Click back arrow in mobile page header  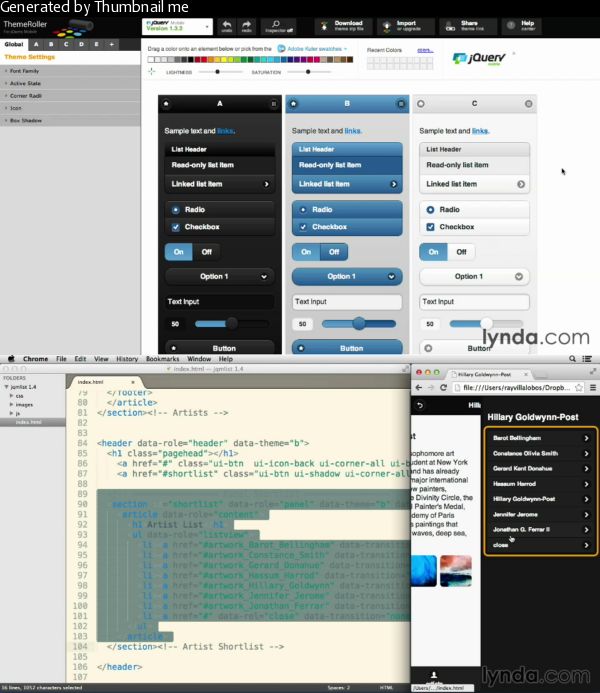[420, 405]
